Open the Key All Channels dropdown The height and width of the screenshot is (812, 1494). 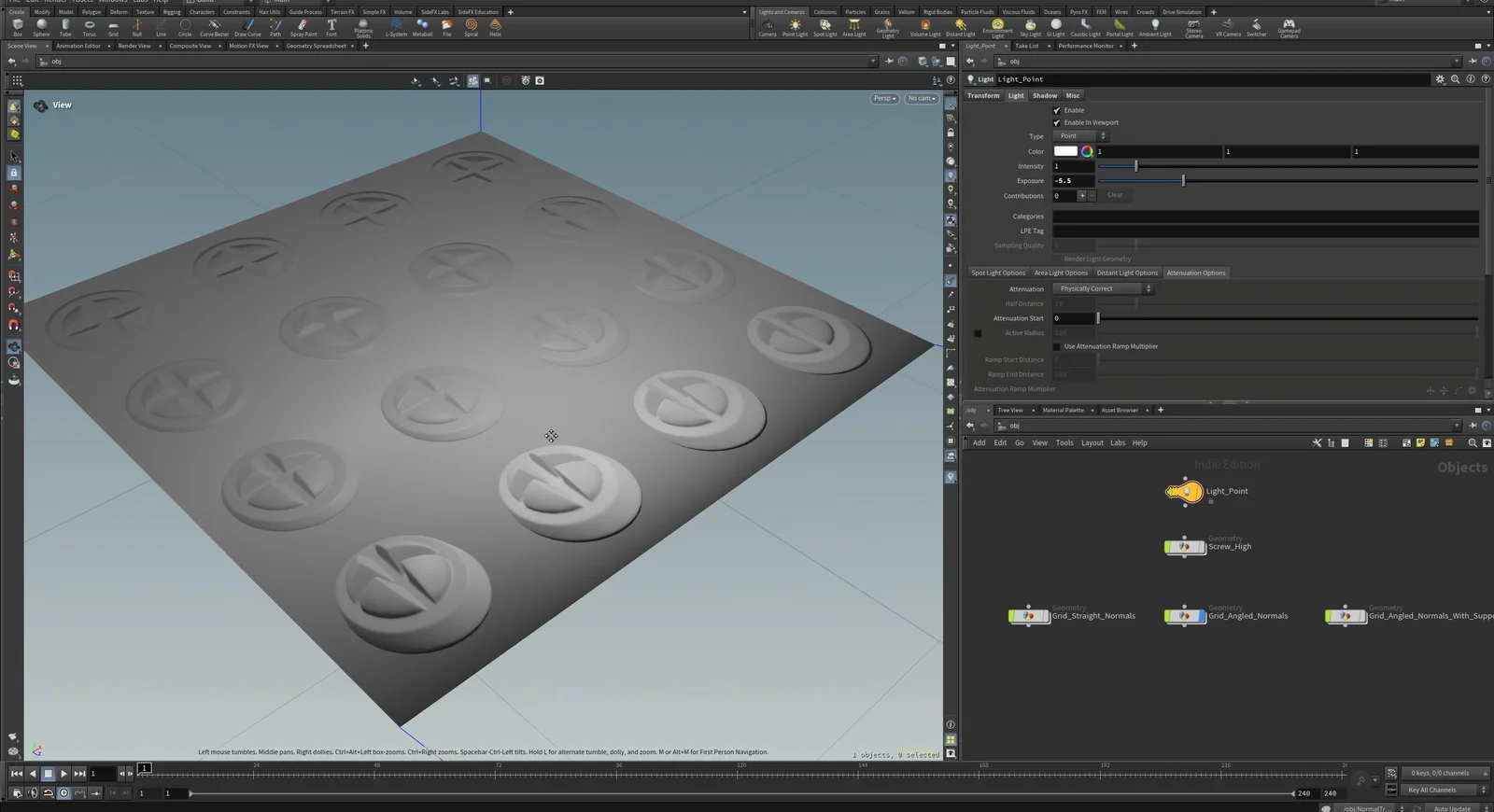pos(1446,790)
